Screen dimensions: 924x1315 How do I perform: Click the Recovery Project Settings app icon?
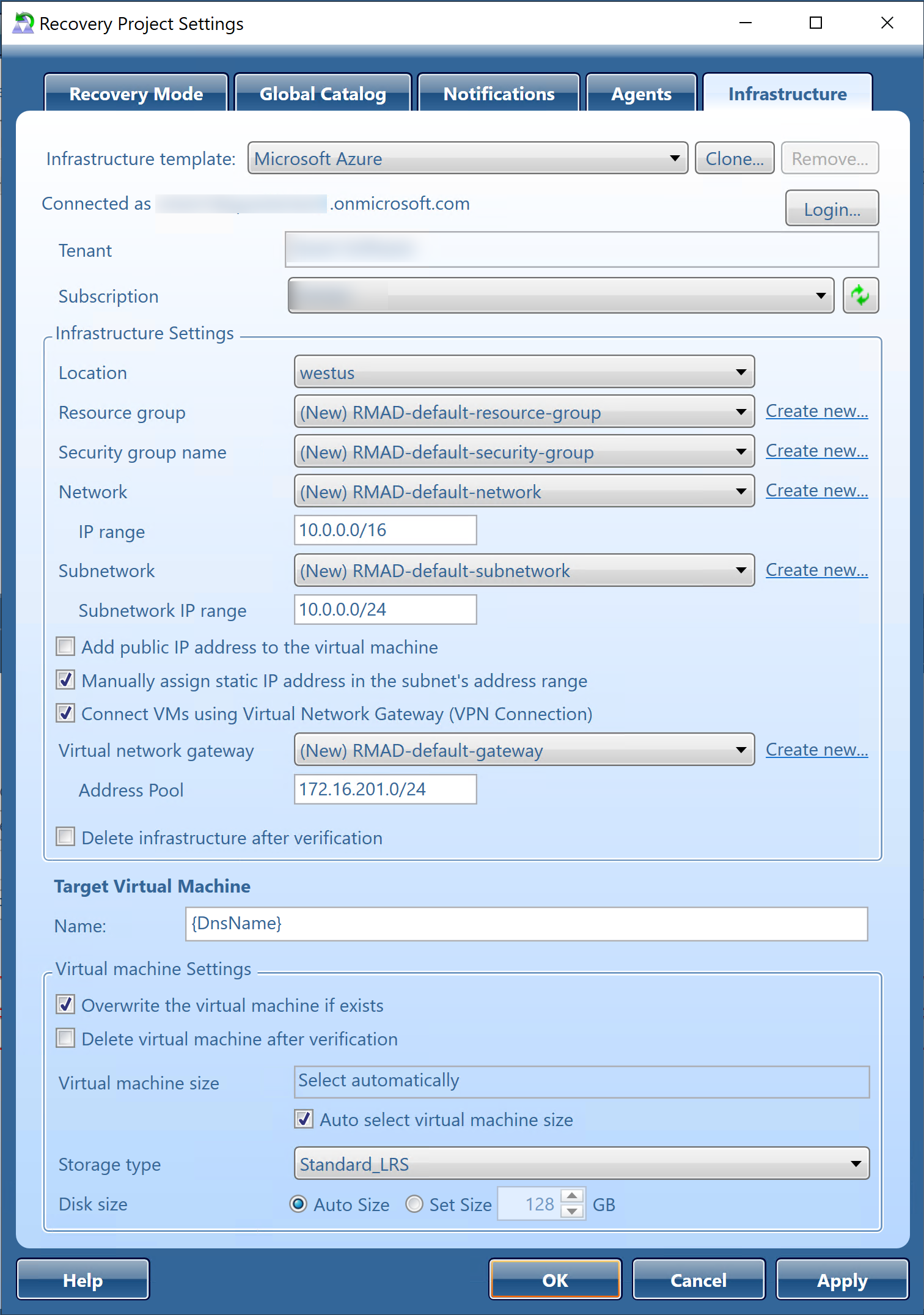[x=23, y=23]
